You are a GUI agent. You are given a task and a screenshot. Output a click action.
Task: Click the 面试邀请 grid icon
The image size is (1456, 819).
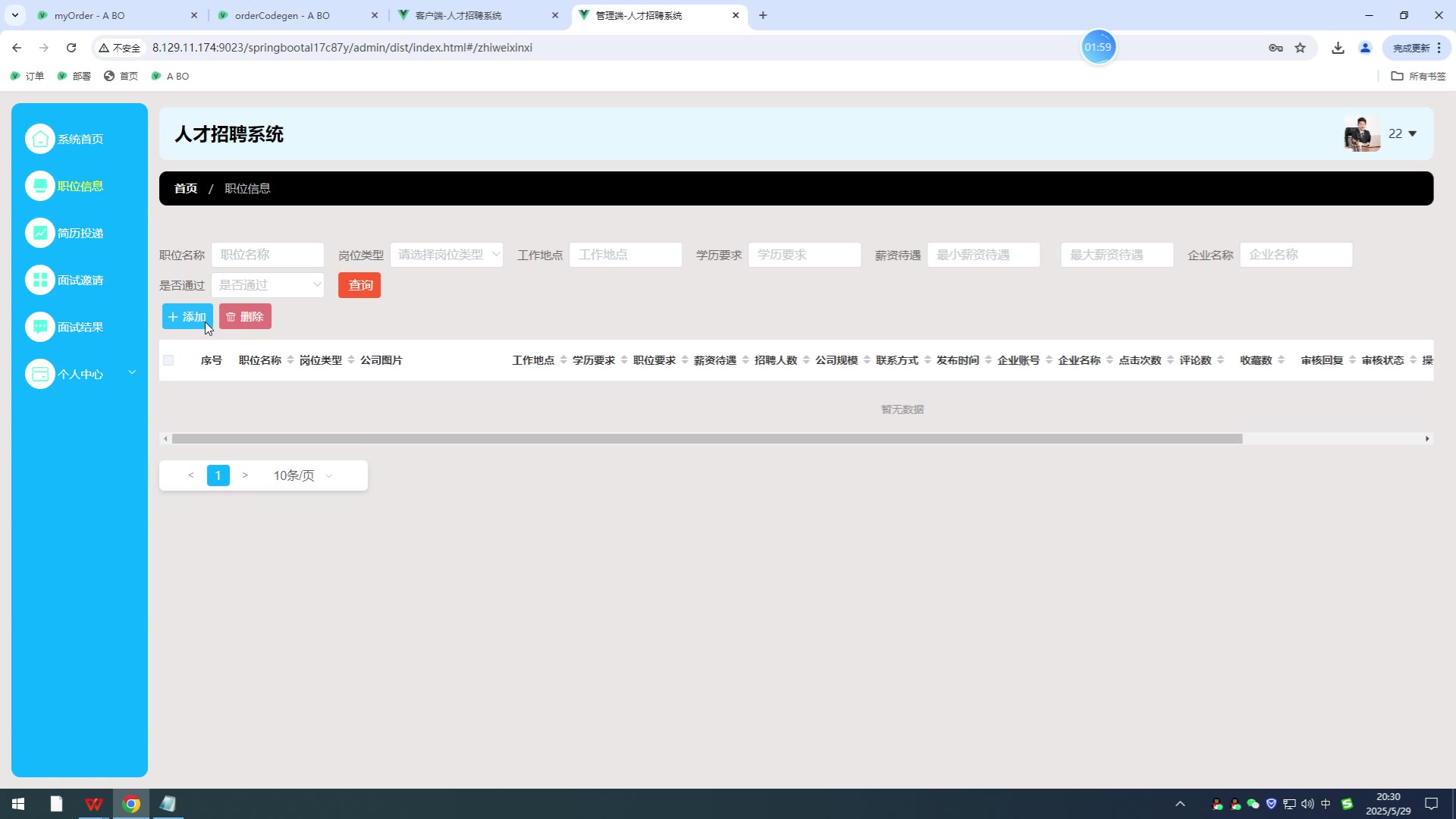[x=40, y=280]
